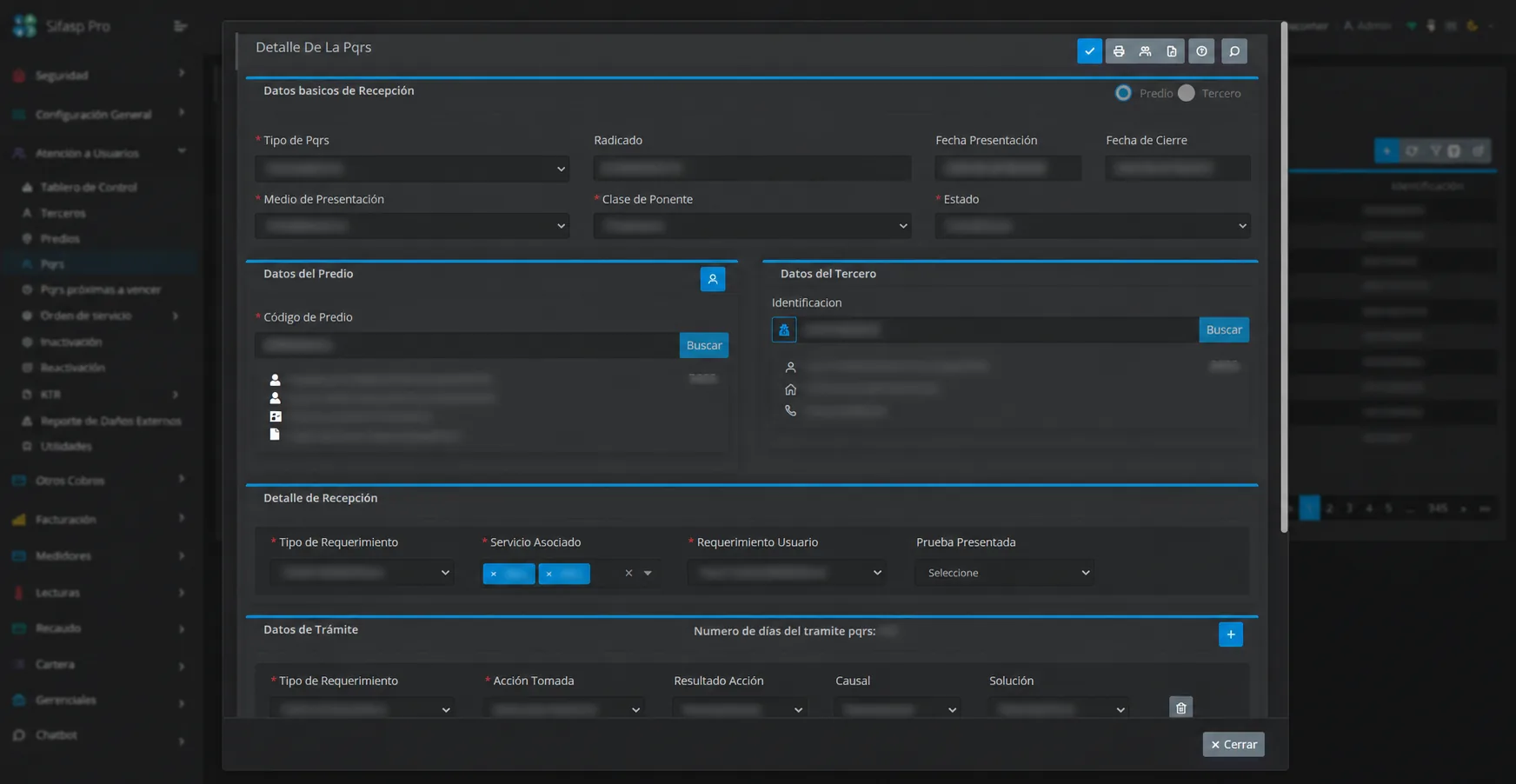
Task: Click the Identificacion input field
Action: click(998, 329)
